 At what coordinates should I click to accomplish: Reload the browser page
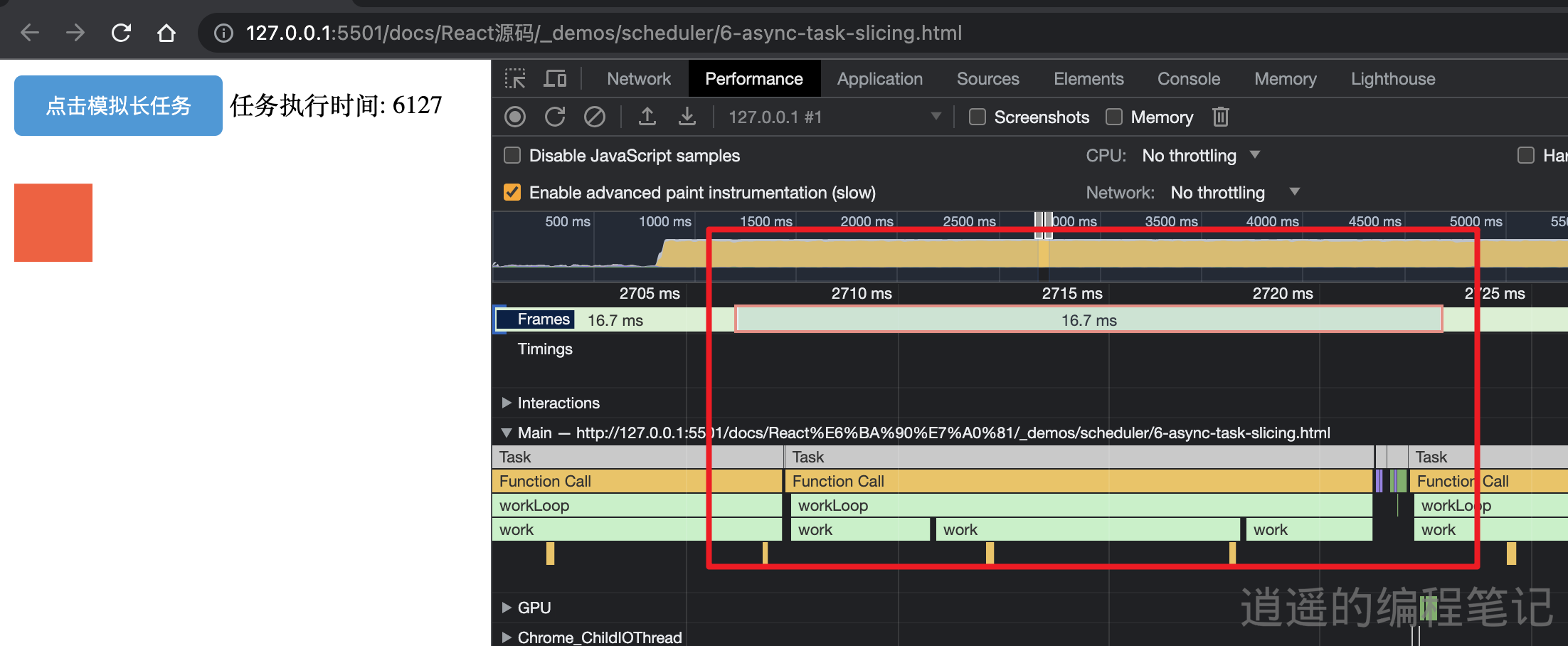[121, 33]
